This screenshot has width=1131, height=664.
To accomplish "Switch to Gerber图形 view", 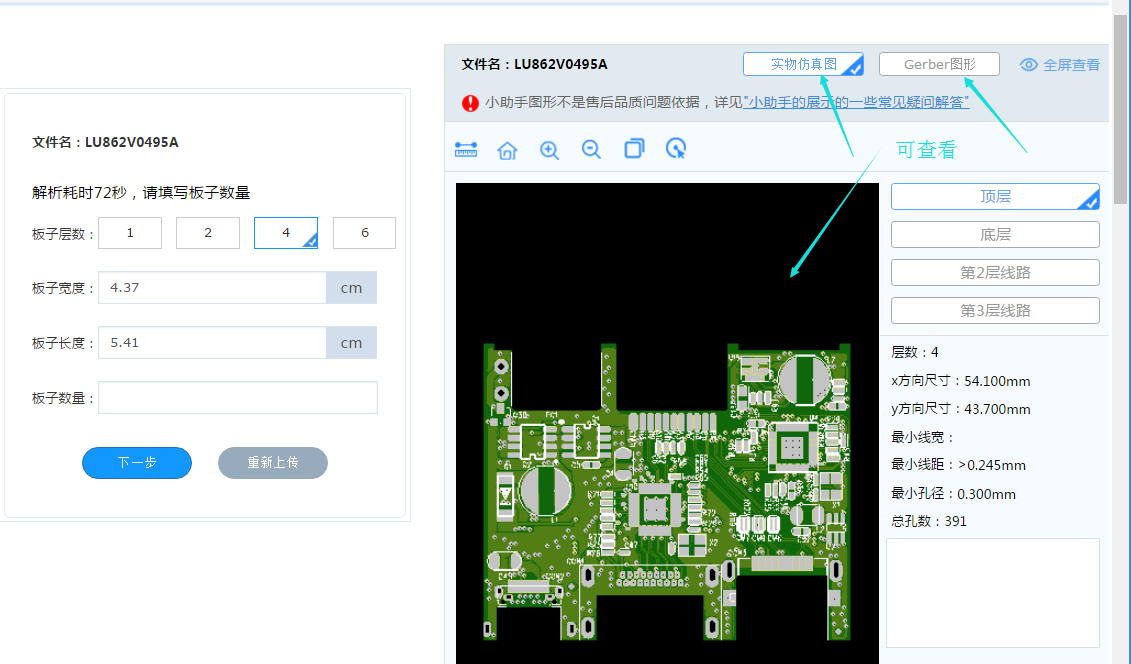I will [939, 64].
